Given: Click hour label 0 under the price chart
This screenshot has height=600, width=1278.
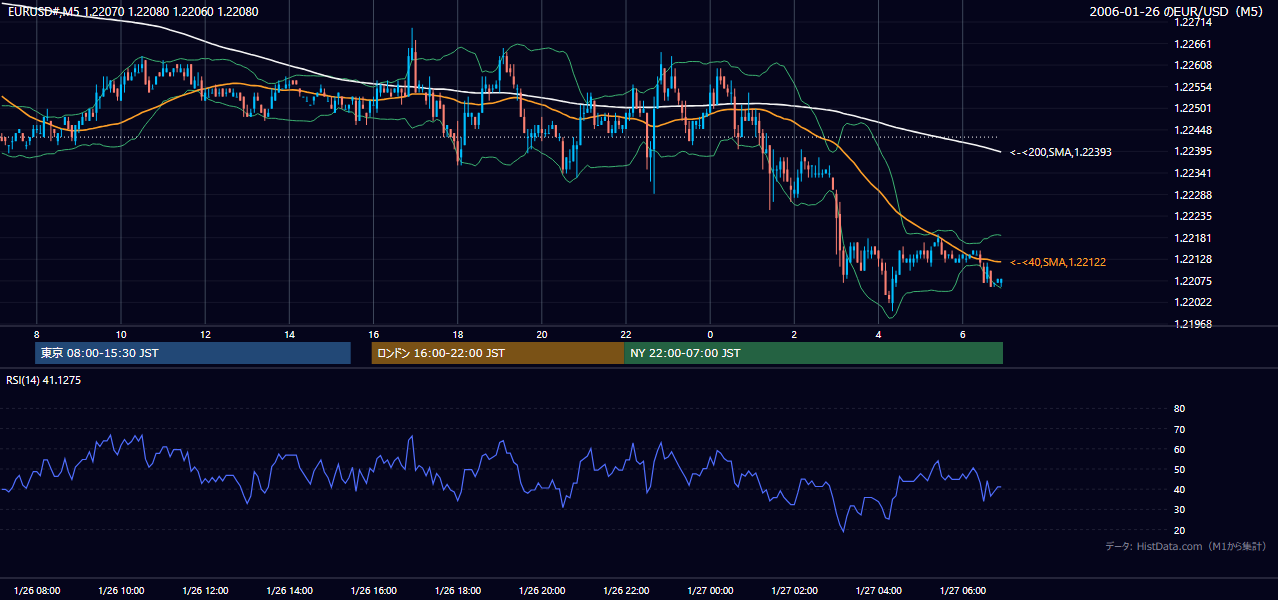Looking at the screenshot, I should (710, 334).
